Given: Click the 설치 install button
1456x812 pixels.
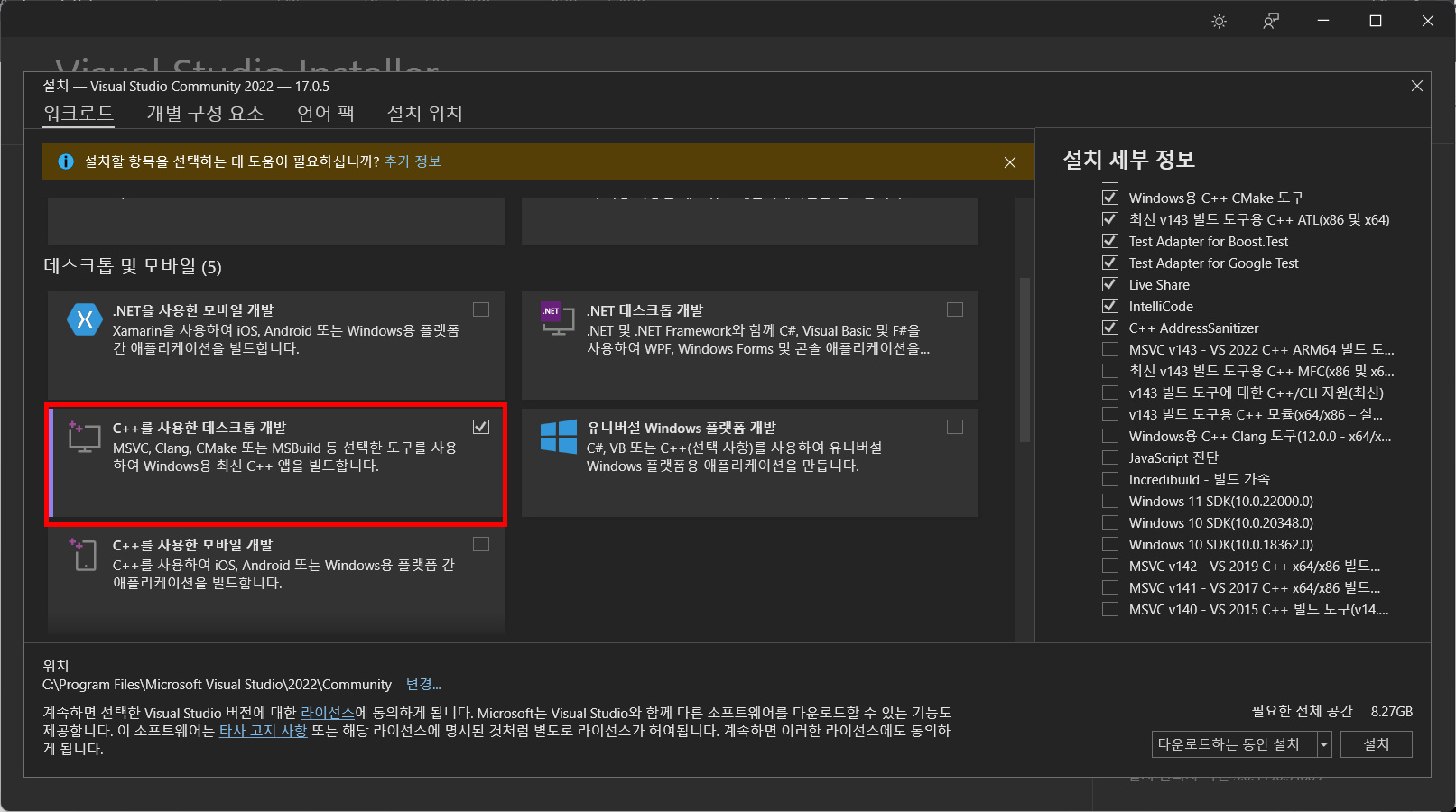Looking at the screenshot, I should 1377,744.
